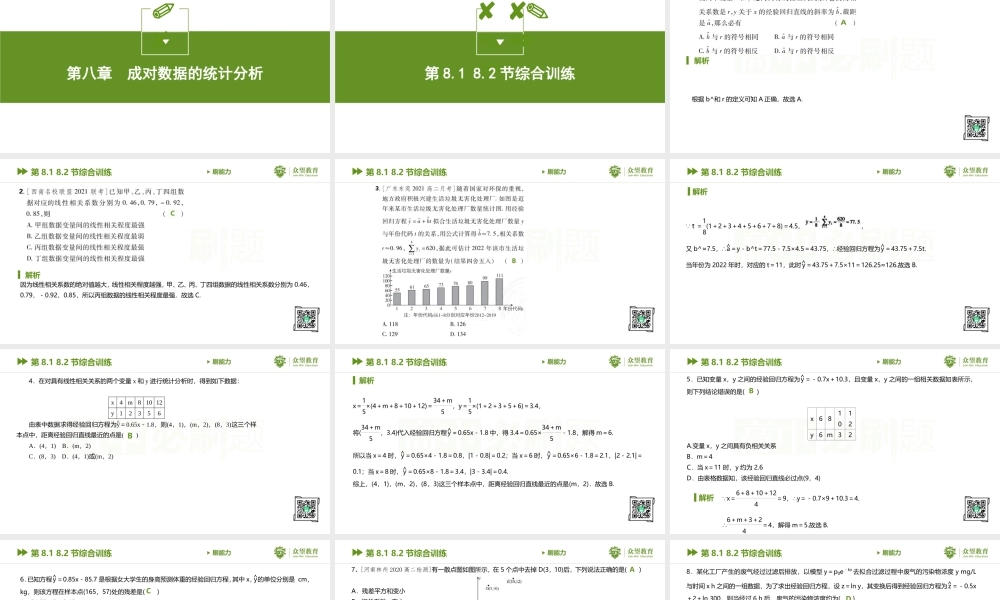This screenshot has height=600, width=1000.
Task: Click the pencil icon above the chapter title slide
Action: [x=165, y=11]
